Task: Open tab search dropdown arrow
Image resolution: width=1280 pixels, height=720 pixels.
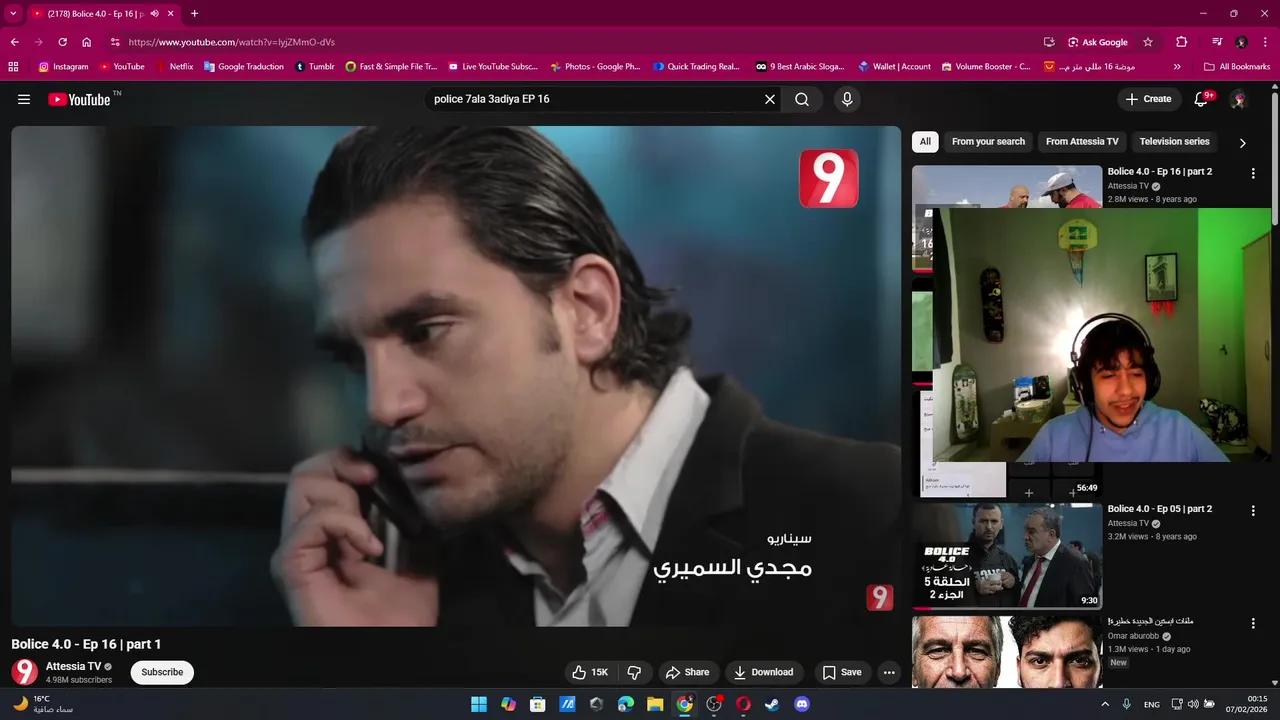Action: pyautogui.click(x=13, y=14)
